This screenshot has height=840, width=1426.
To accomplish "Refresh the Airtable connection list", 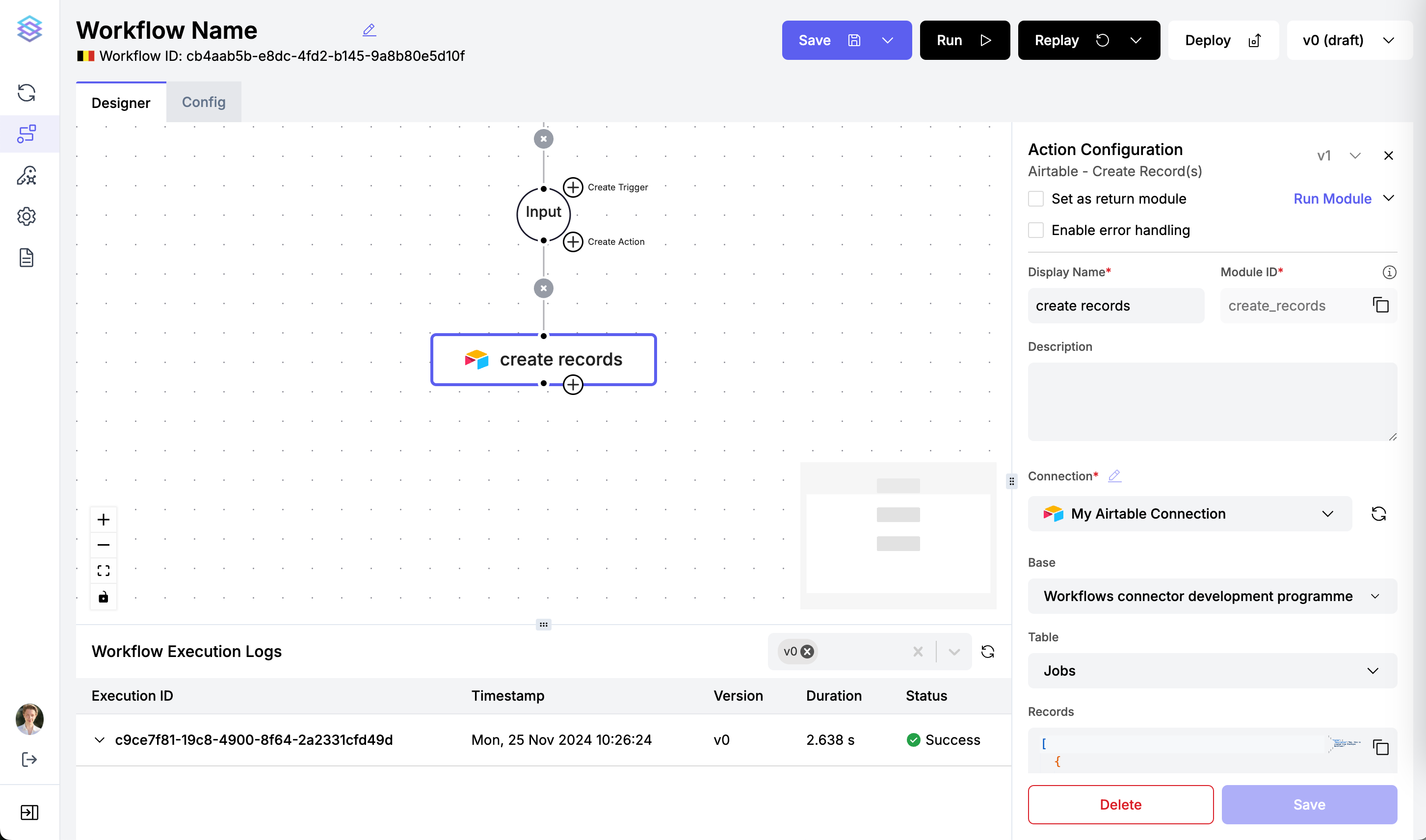I will pos(1378,513).
